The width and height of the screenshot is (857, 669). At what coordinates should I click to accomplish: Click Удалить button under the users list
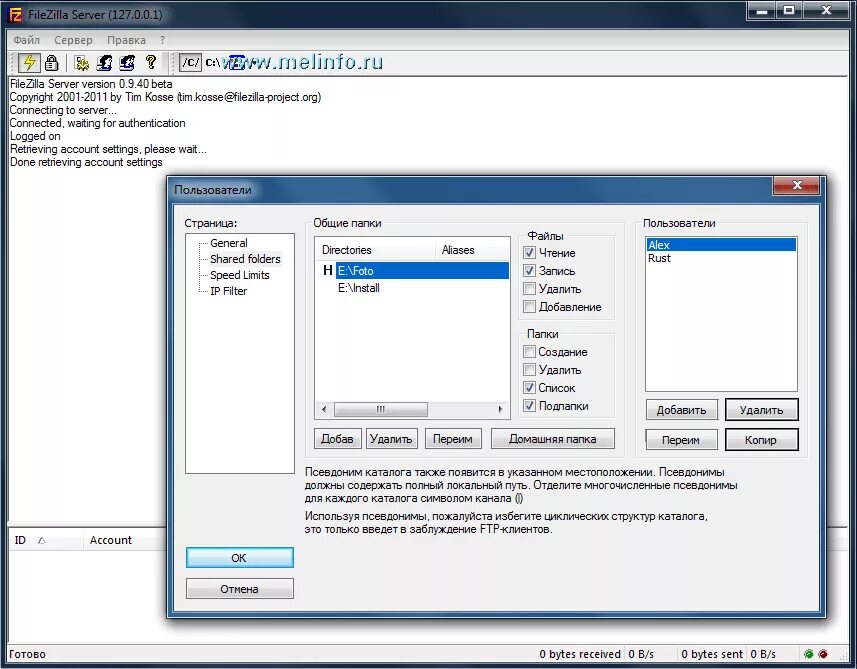[761, 410]
